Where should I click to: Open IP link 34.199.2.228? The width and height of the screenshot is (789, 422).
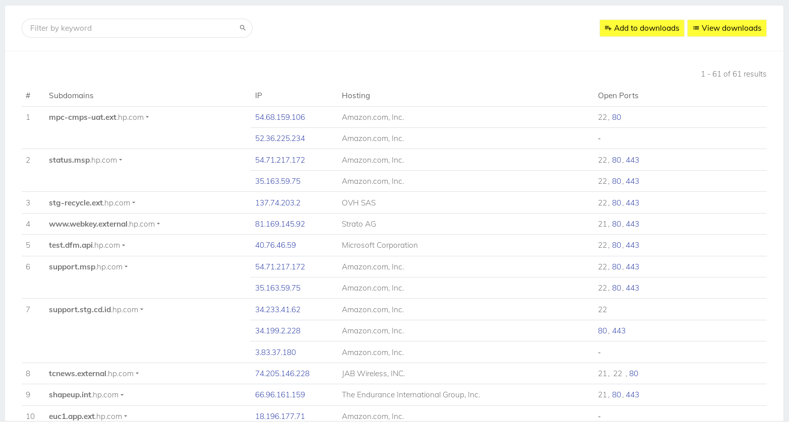[278, 331]
